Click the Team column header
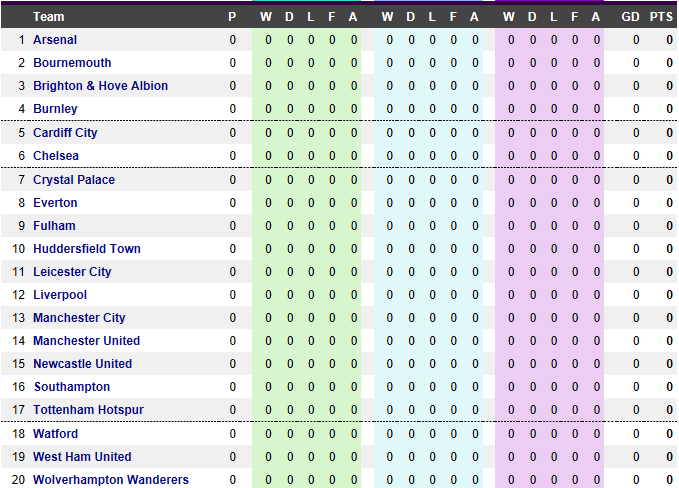The image size is (679, 488). [x=48, y=17]
